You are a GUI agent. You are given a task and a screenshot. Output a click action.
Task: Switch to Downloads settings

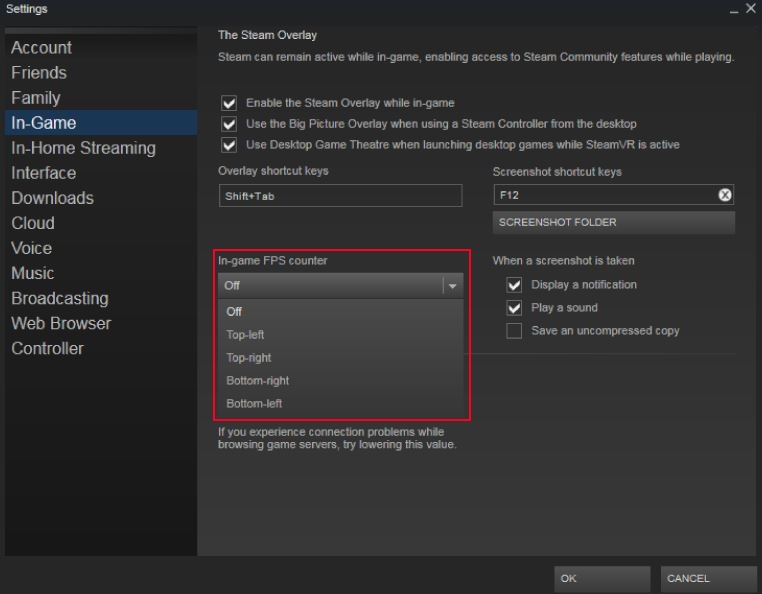tap(101, 198)
